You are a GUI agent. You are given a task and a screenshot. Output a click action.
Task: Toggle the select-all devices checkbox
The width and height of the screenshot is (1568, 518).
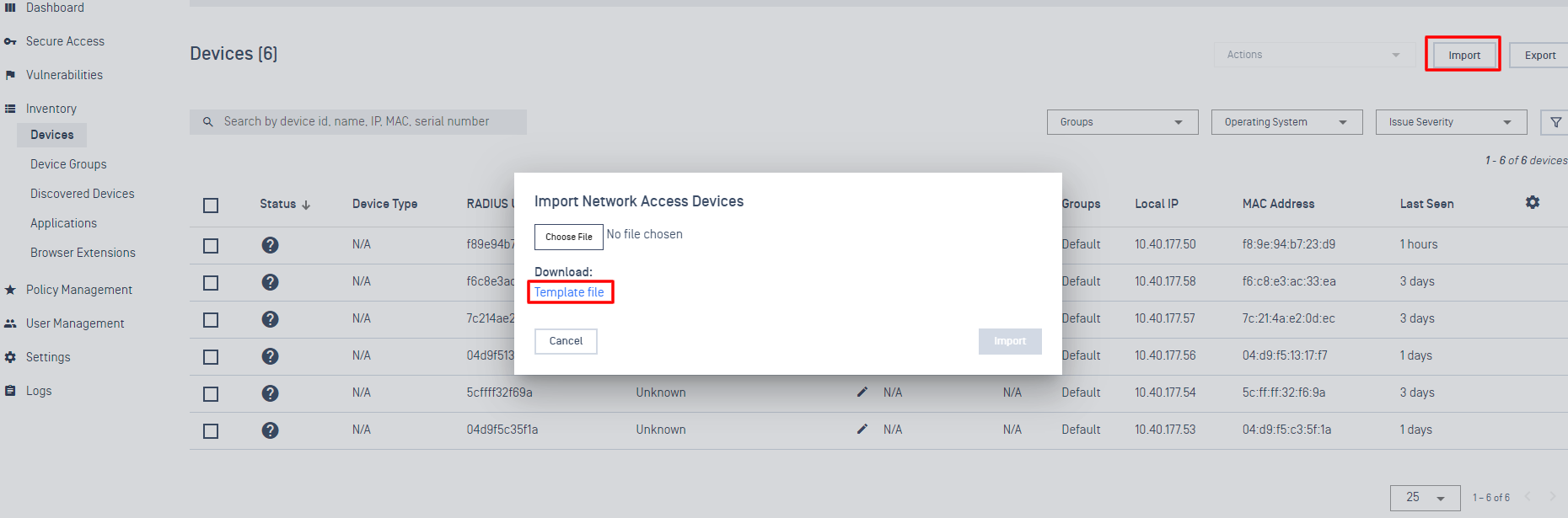tap(211, 206)
